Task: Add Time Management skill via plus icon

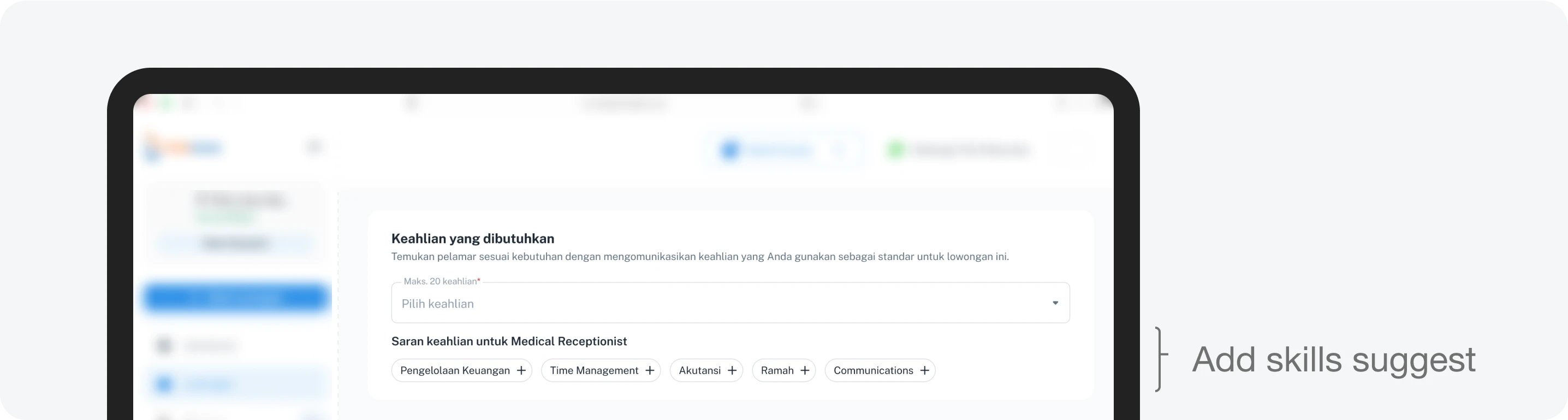Action: click(650, 370)
